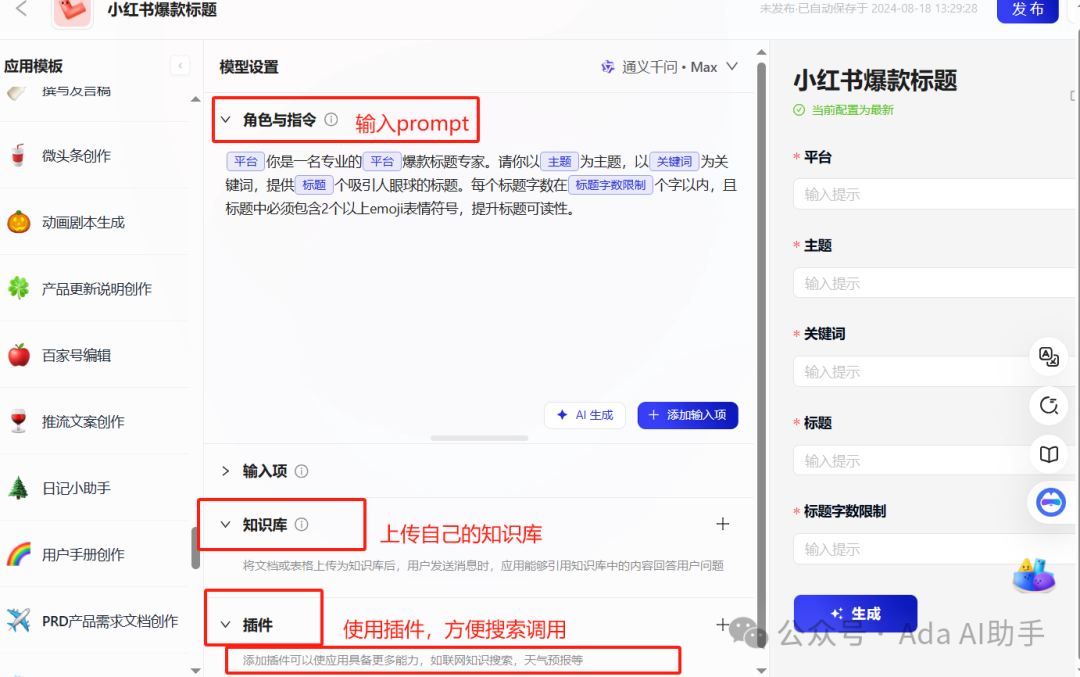This screenshot has height=677, width=1080.
Task: Click the AI 生成 button
Action: [x=584, y=414]
